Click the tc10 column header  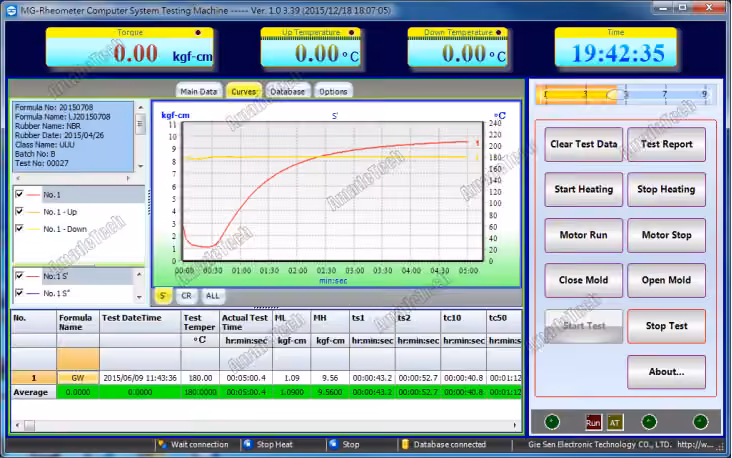click(x=464, y=322)
